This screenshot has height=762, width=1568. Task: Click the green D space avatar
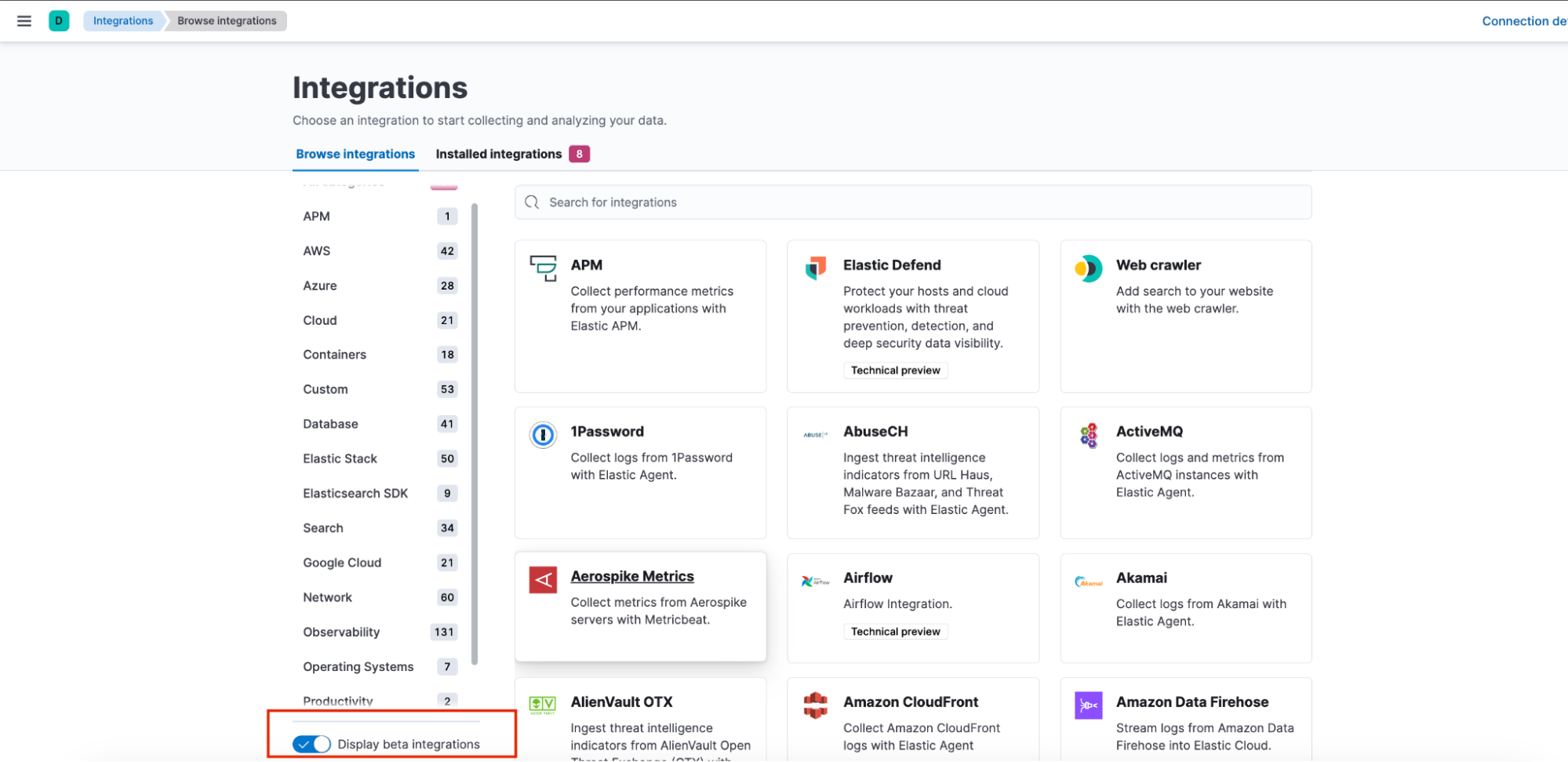59,21
